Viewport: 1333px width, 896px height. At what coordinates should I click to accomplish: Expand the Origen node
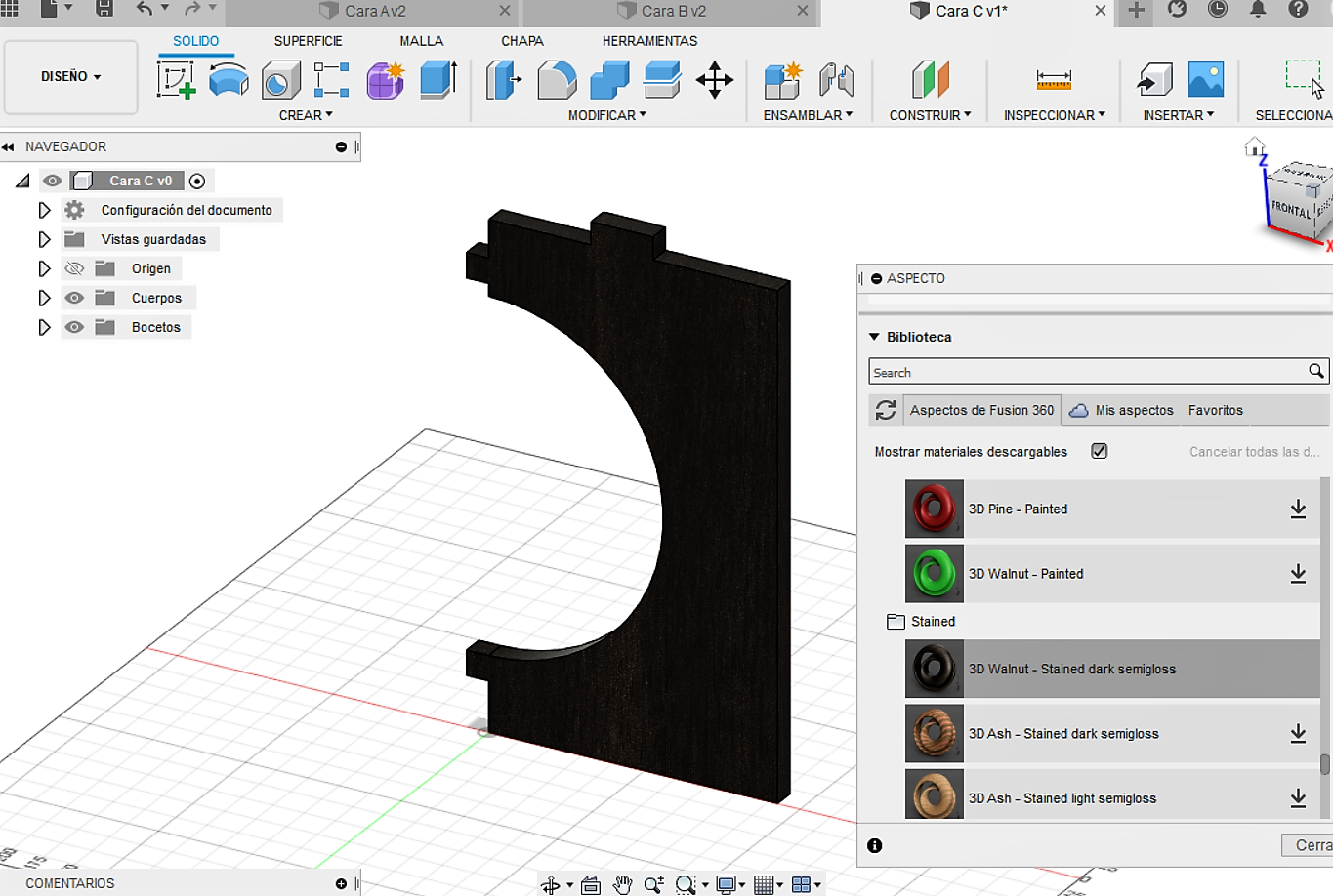click(44, 268)
